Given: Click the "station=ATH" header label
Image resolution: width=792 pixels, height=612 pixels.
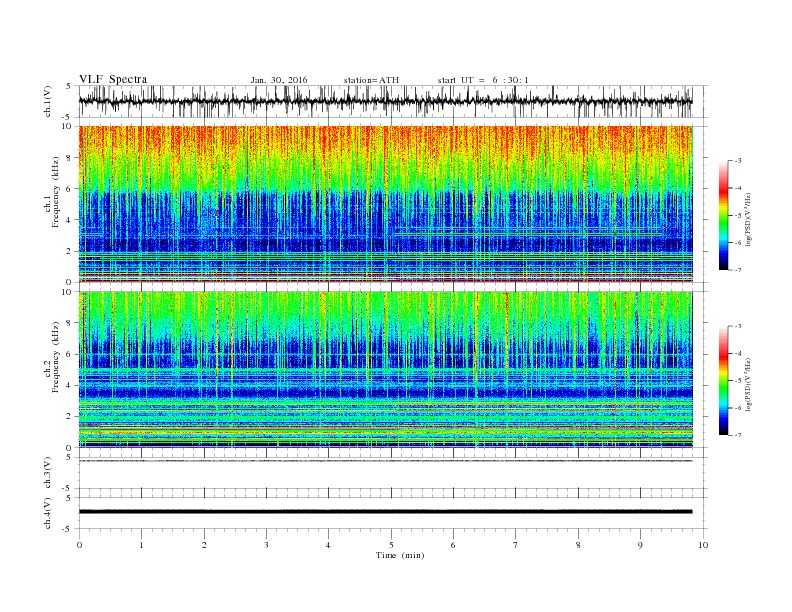Looking at the screenshot, I should point(371,80).
